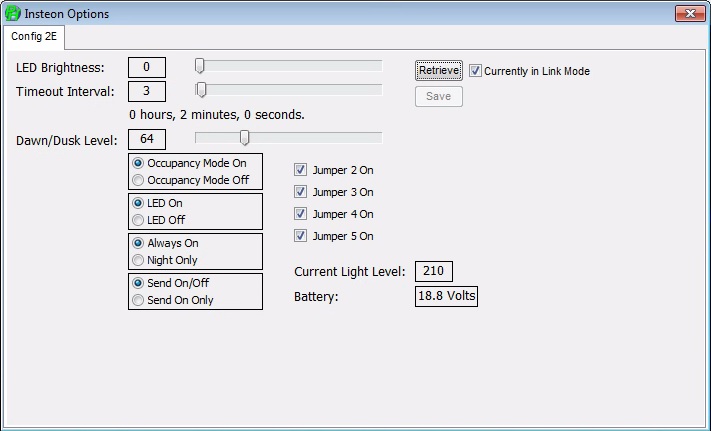
Task: Click the Current Light Level value box
Action: [433, 271]
